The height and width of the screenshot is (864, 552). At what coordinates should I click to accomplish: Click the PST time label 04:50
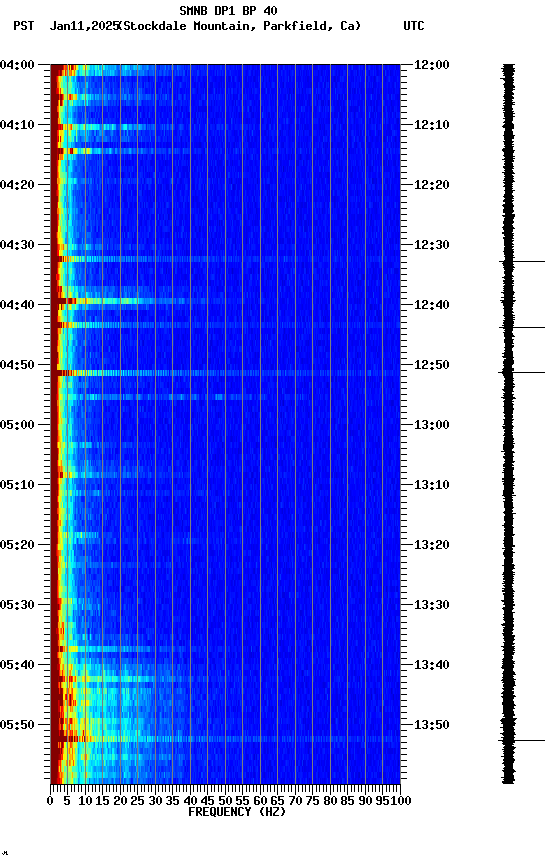[17, 365]
